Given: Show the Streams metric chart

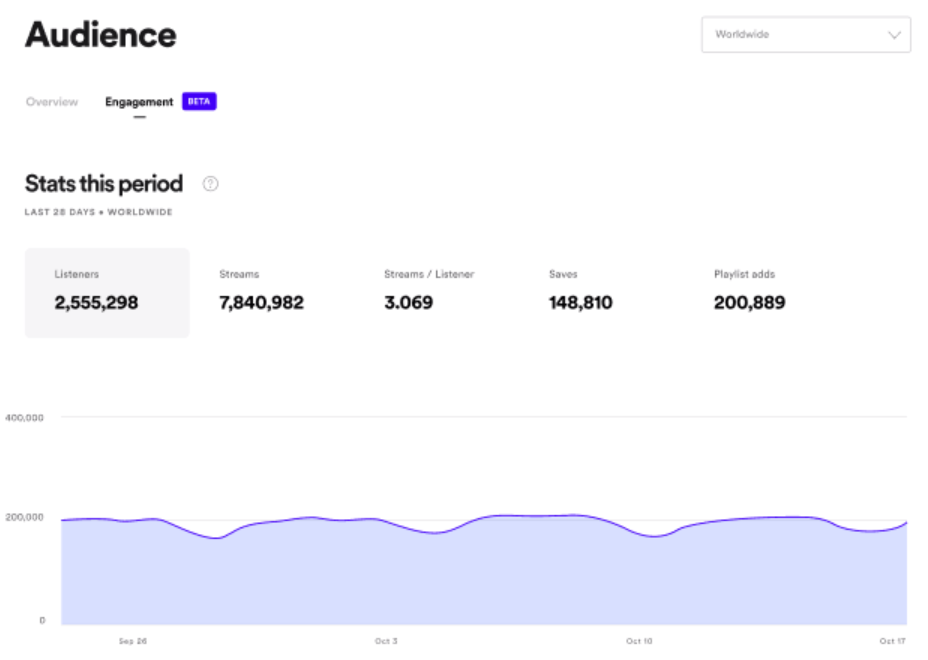Looking at the screenshot, I should pyautogui.click(x=261, y=292).
